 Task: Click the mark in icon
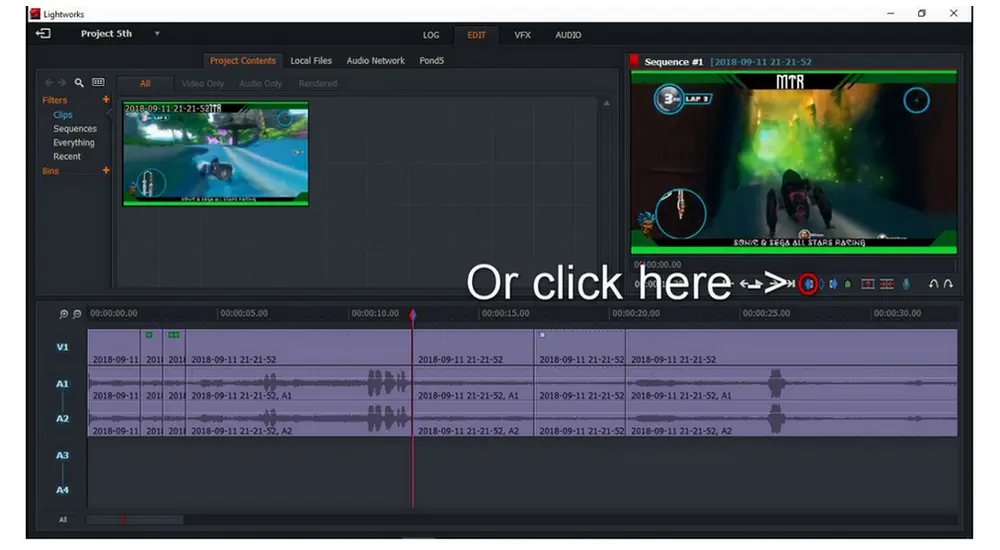tap(808, 284)
